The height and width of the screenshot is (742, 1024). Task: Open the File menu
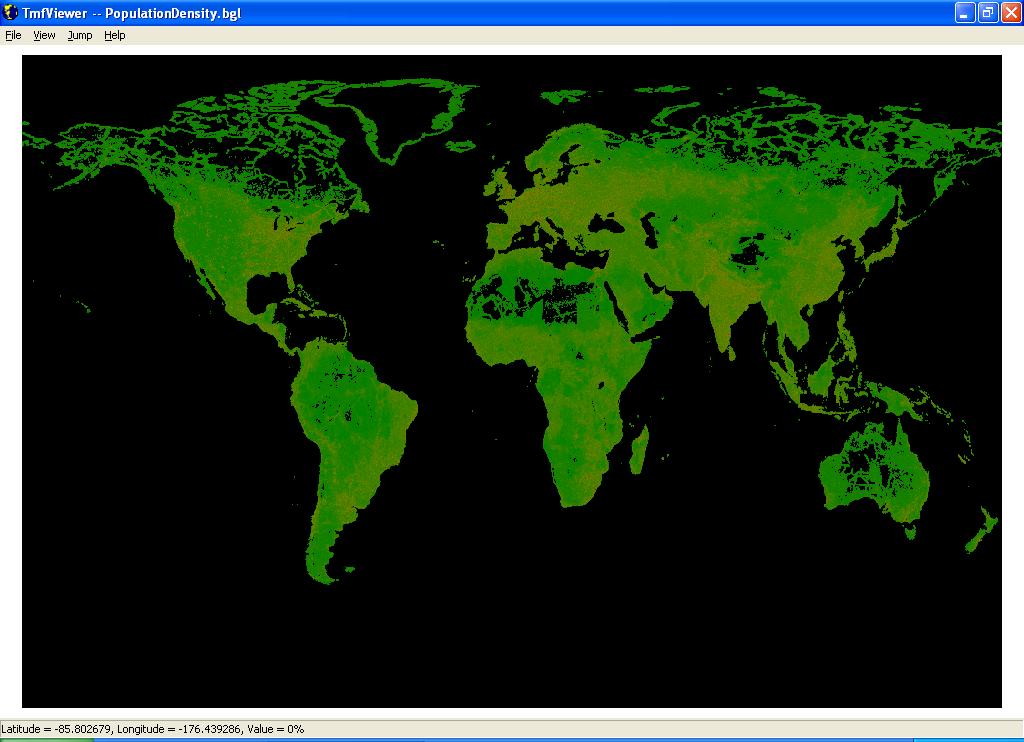pyautogui.click(x=13, y=35)
